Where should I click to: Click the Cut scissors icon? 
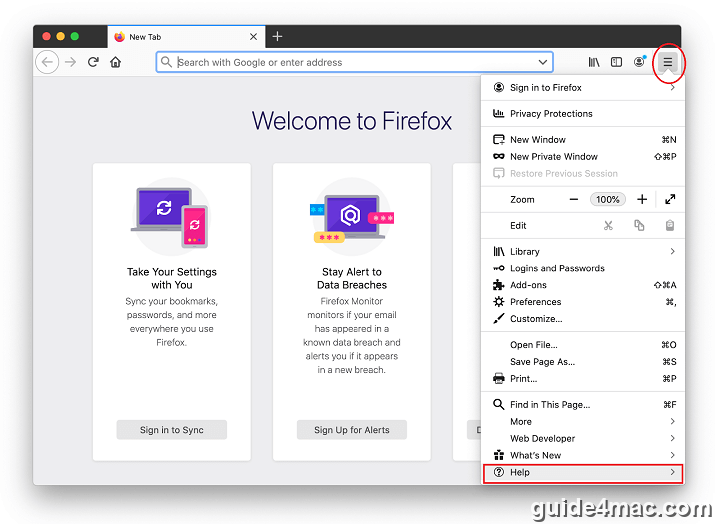pyautogui.click(x=608, y=225)
